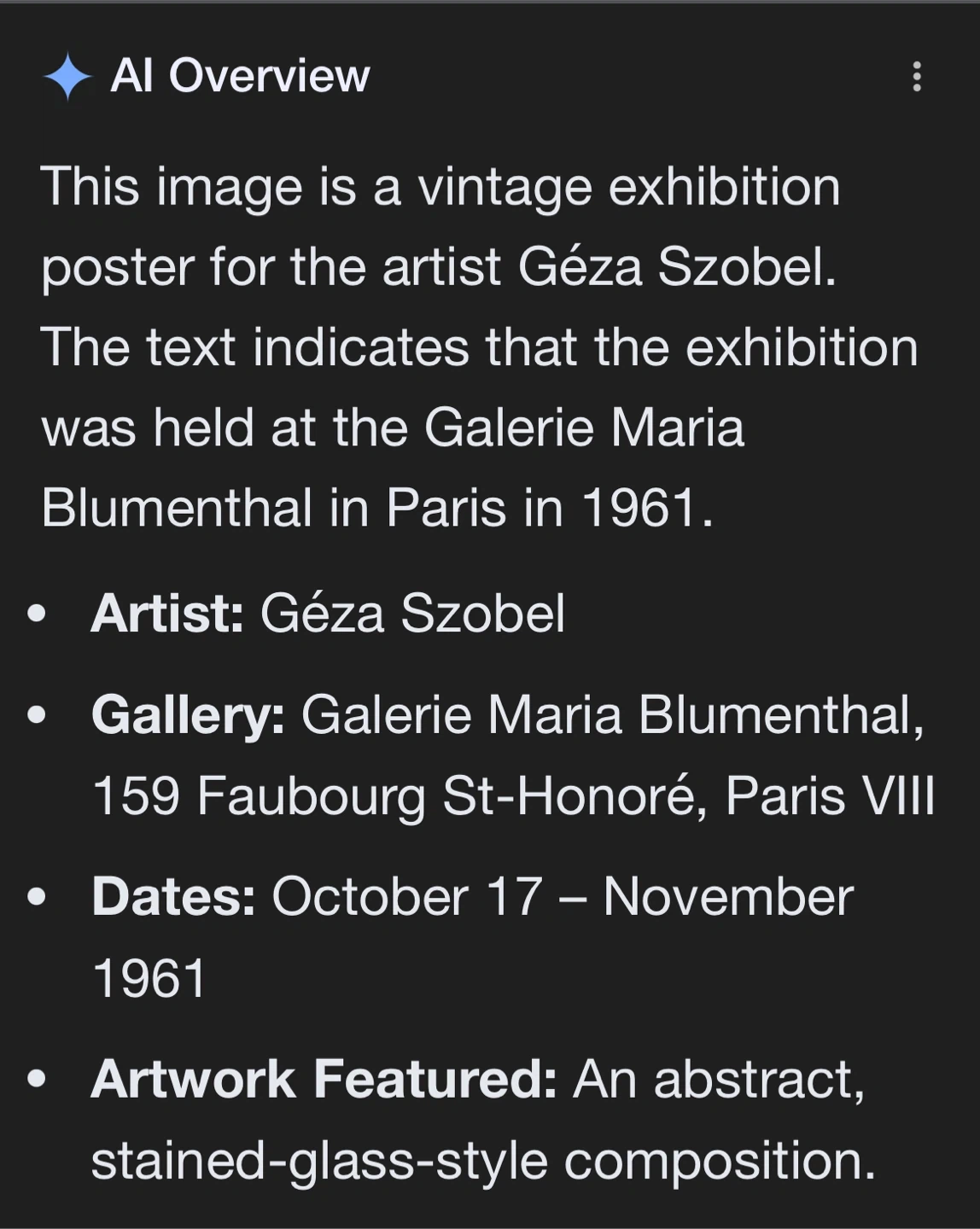This screenshot has width=980, height=1229.
Task: Click "1961" under the Dates bullet
Action: [149, 978]
